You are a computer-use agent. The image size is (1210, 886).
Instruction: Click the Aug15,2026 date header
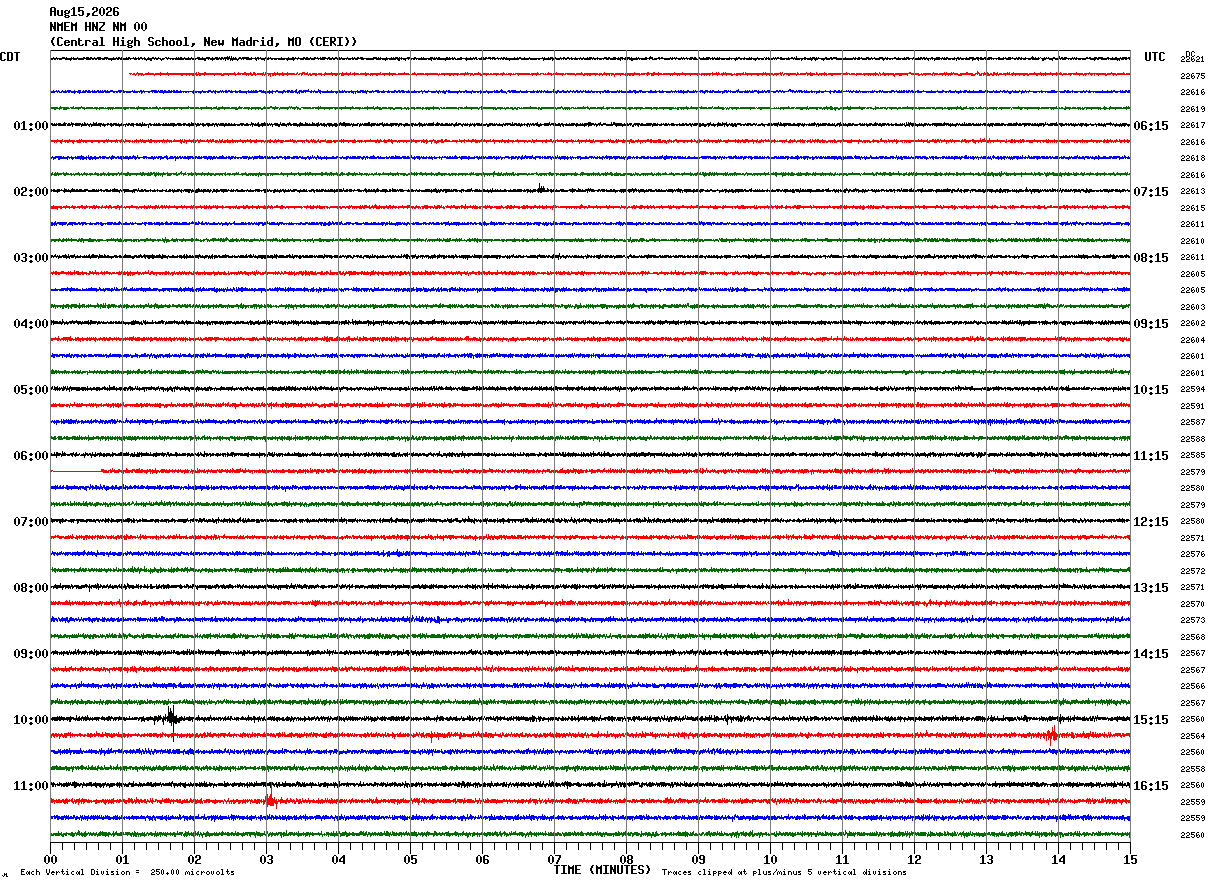click(x=84, y=12)
